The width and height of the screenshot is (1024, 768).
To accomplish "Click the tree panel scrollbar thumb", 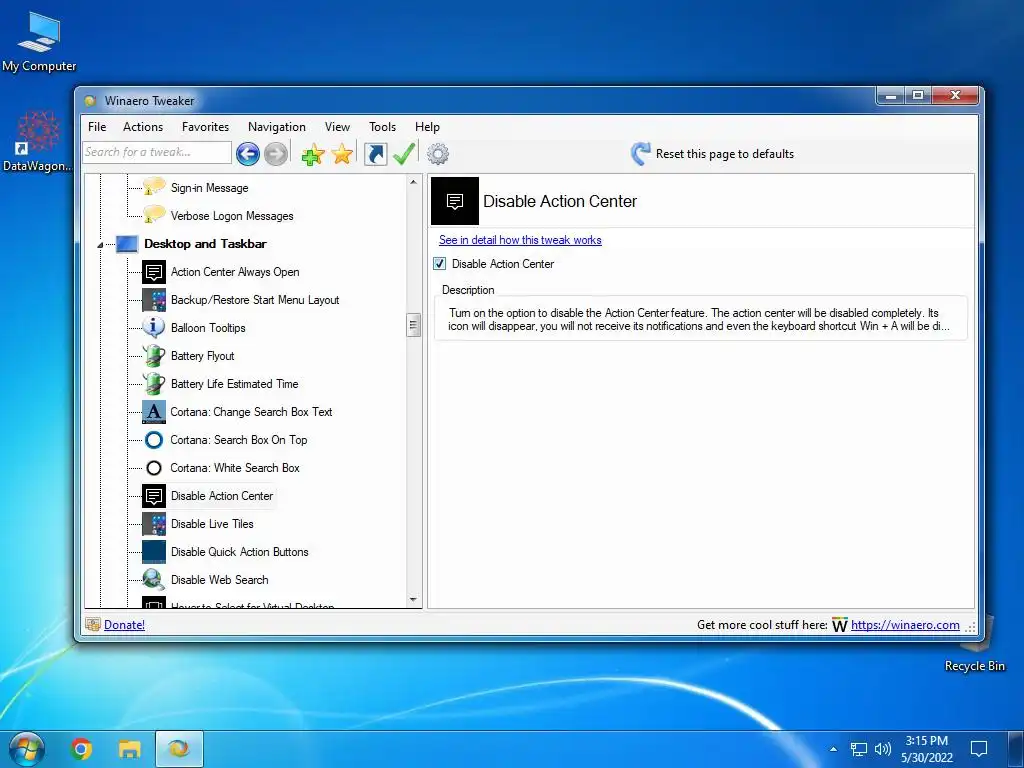I will [x=413, y=325].
